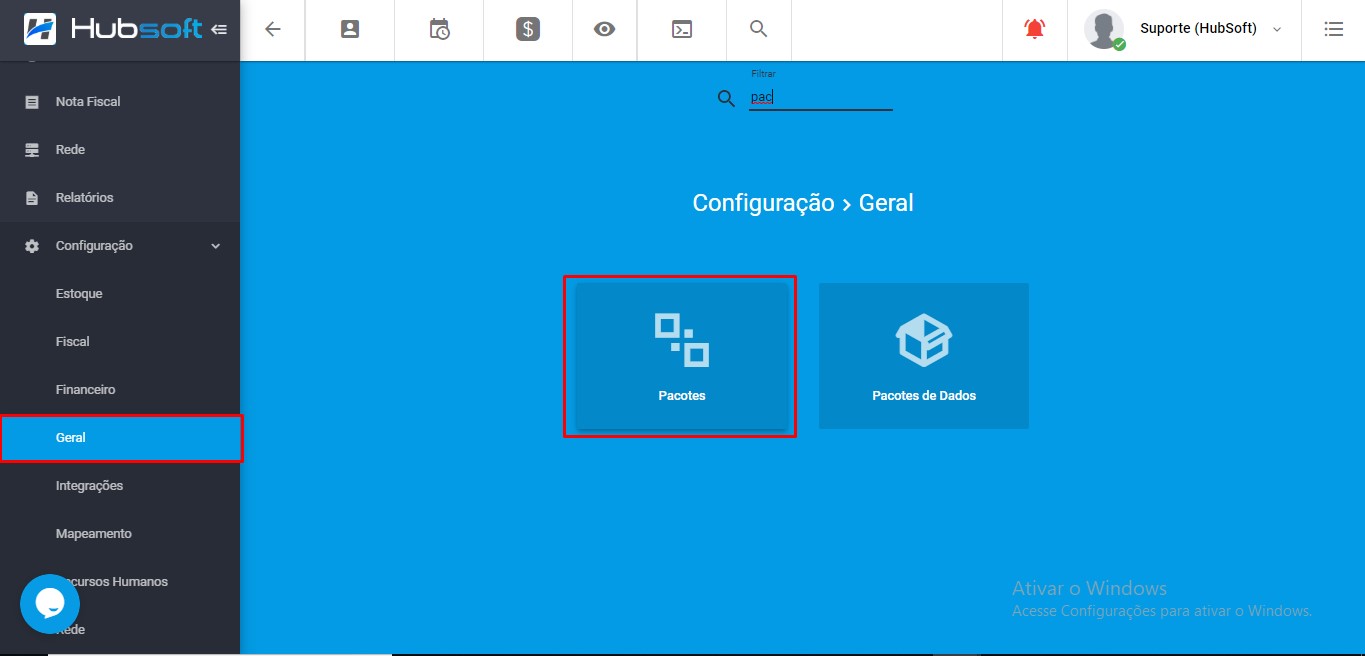Open the Pacotes tile
1365x656 pixels.
681,357
